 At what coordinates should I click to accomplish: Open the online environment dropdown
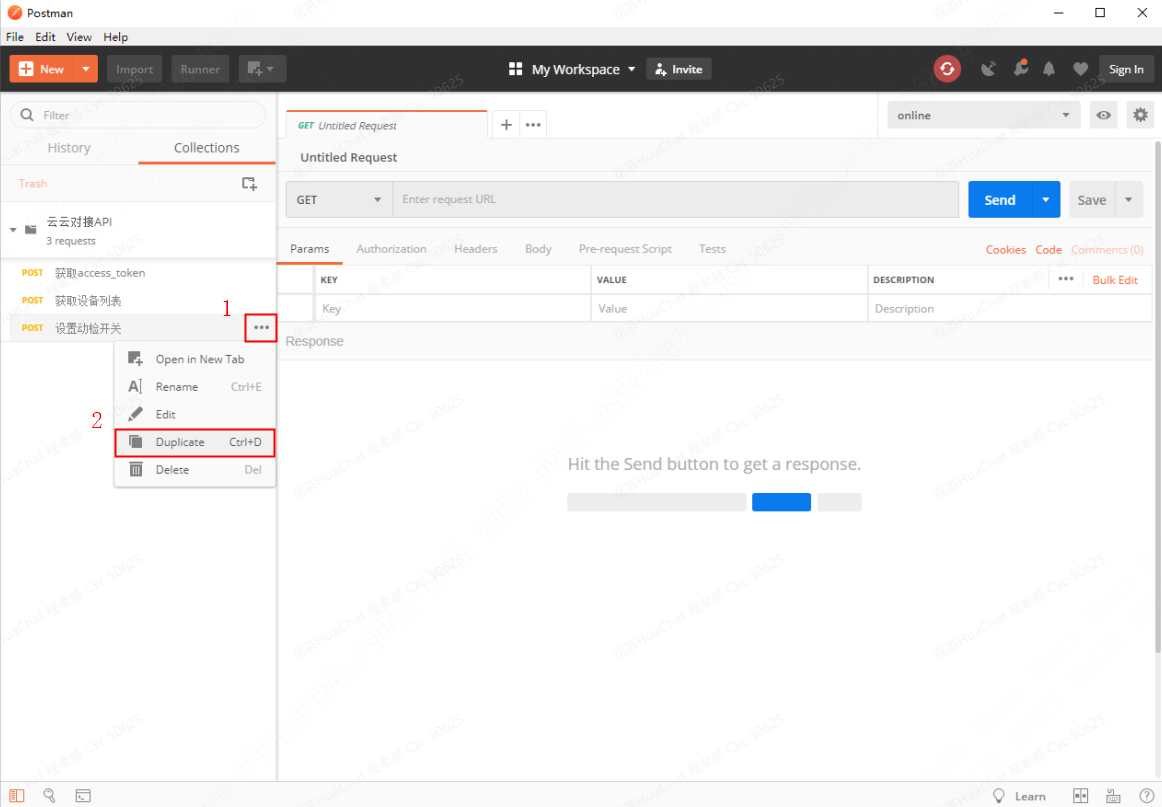[983, 116]
